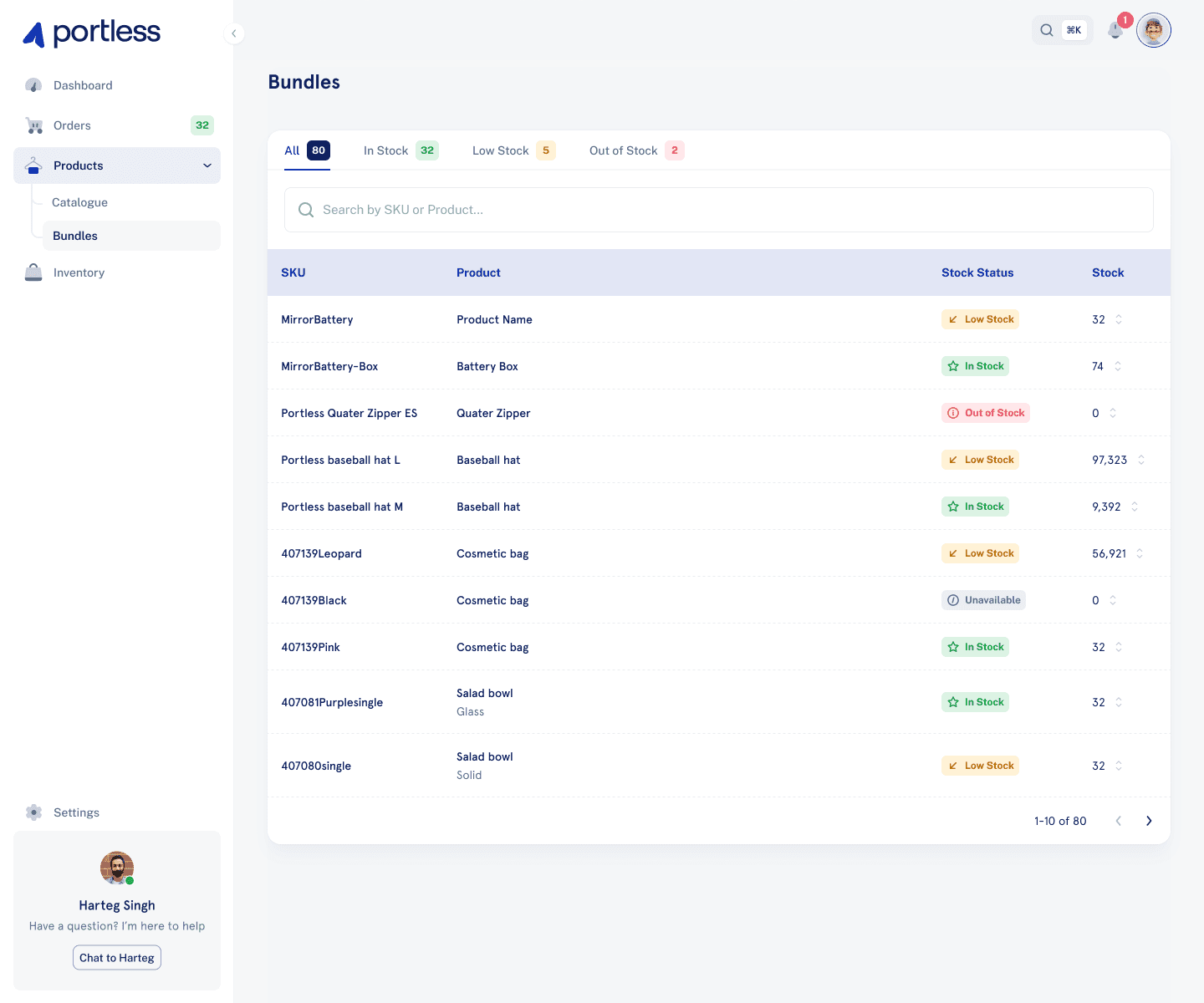Click the Chat to Harteg button
This screenshot has height=1003, width=1204.
(117, 958)
